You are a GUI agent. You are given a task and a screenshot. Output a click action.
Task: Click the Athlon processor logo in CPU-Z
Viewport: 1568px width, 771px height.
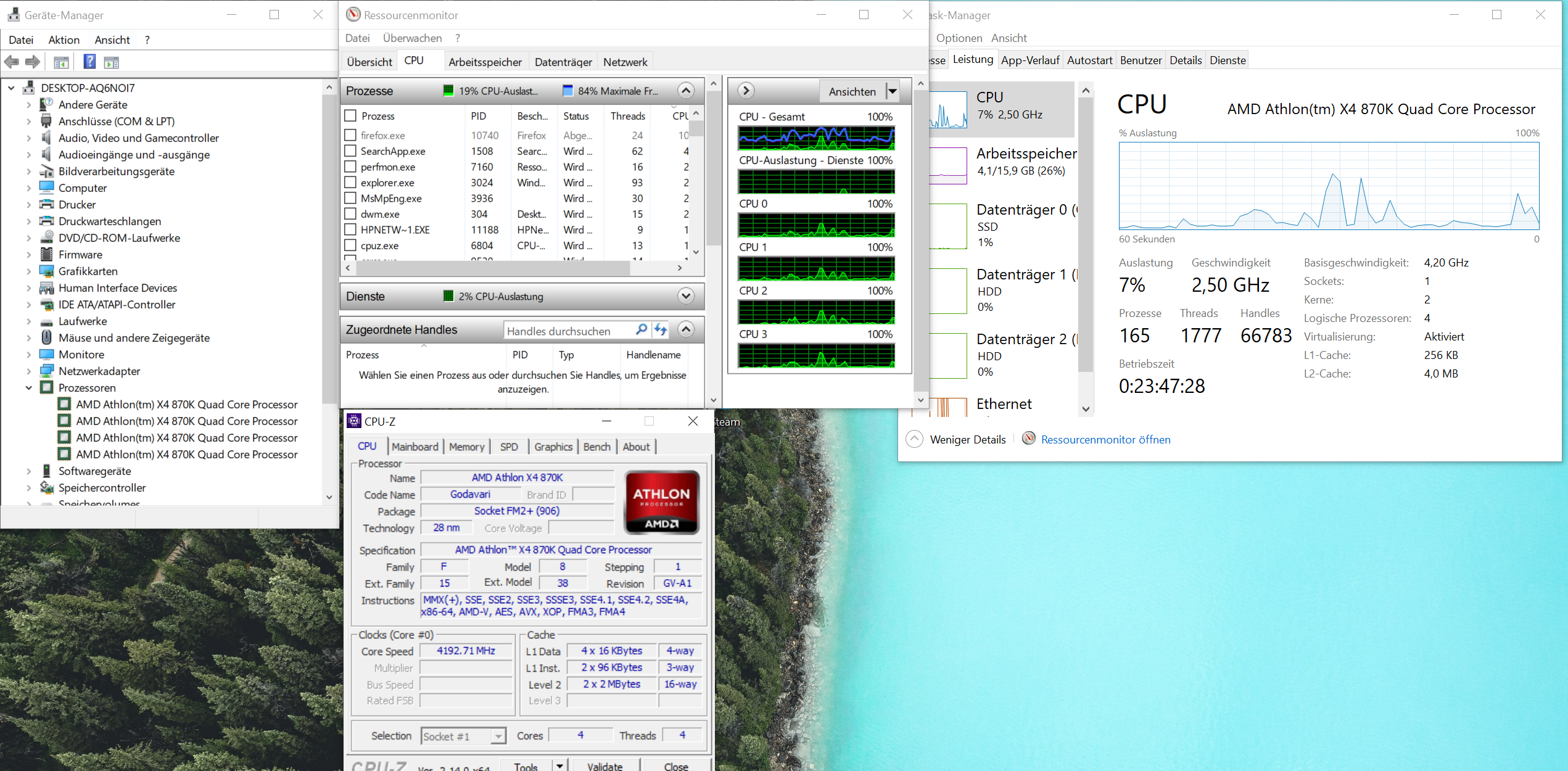pyautogui.click(x=662, y=502)
